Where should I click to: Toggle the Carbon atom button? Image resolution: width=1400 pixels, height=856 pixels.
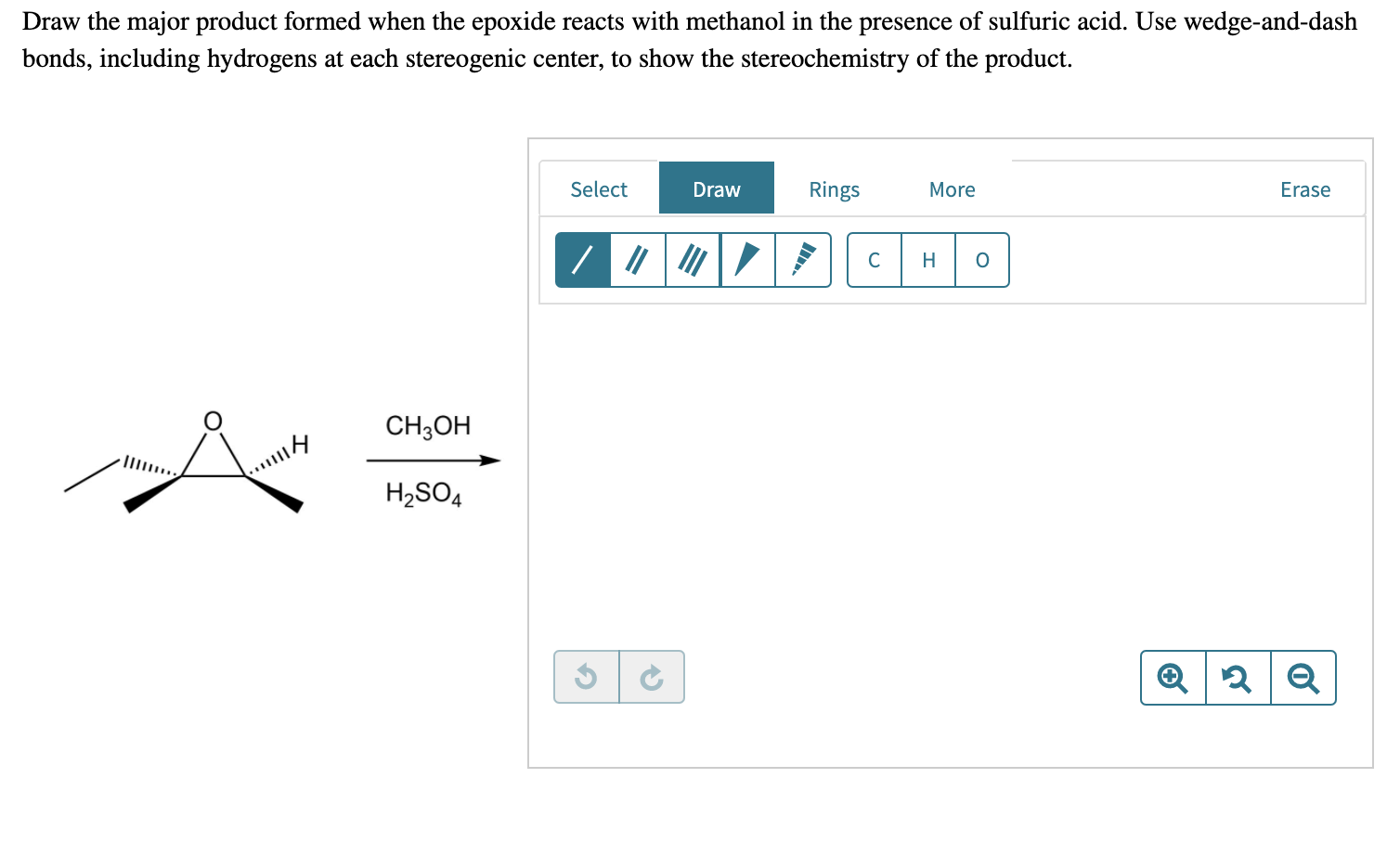pyautogui.click(x=874, y=260)
